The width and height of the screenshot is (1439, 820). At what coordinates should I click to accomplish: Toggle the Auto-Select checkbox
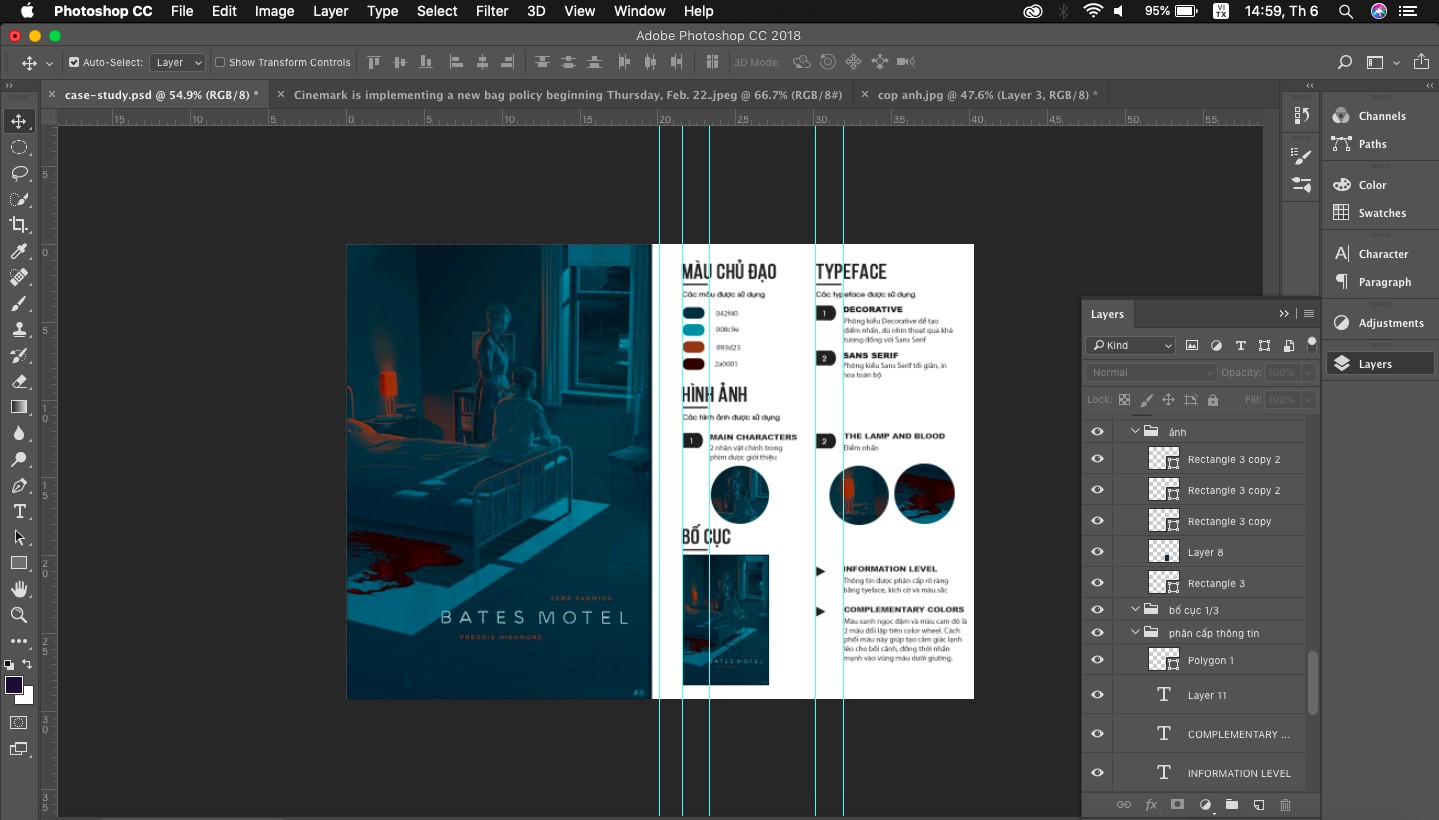(x=74, y=62)
